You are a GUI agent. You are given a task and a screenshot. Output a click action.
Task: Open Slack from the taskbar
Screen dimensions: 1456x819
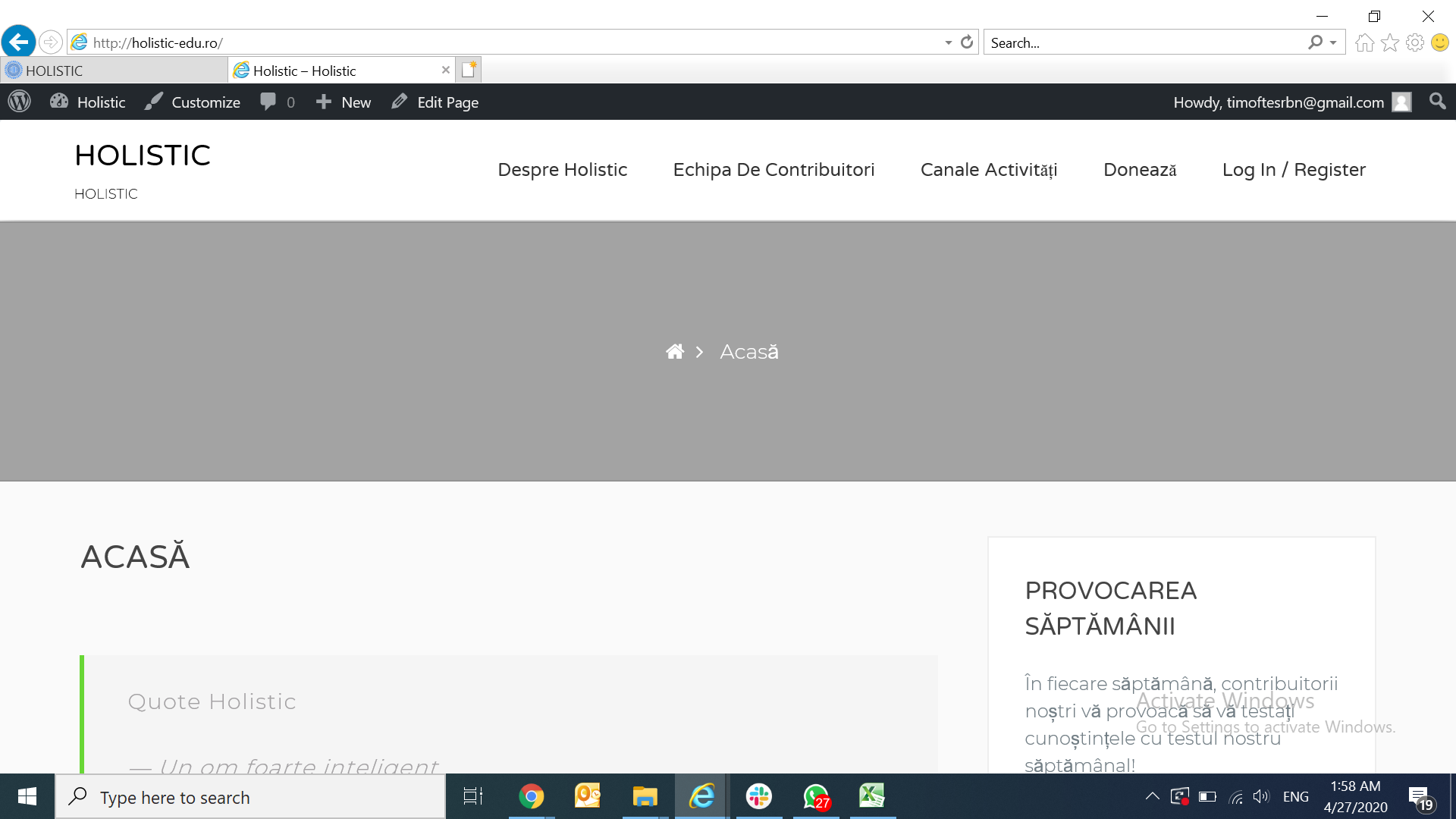pos(758,796)
